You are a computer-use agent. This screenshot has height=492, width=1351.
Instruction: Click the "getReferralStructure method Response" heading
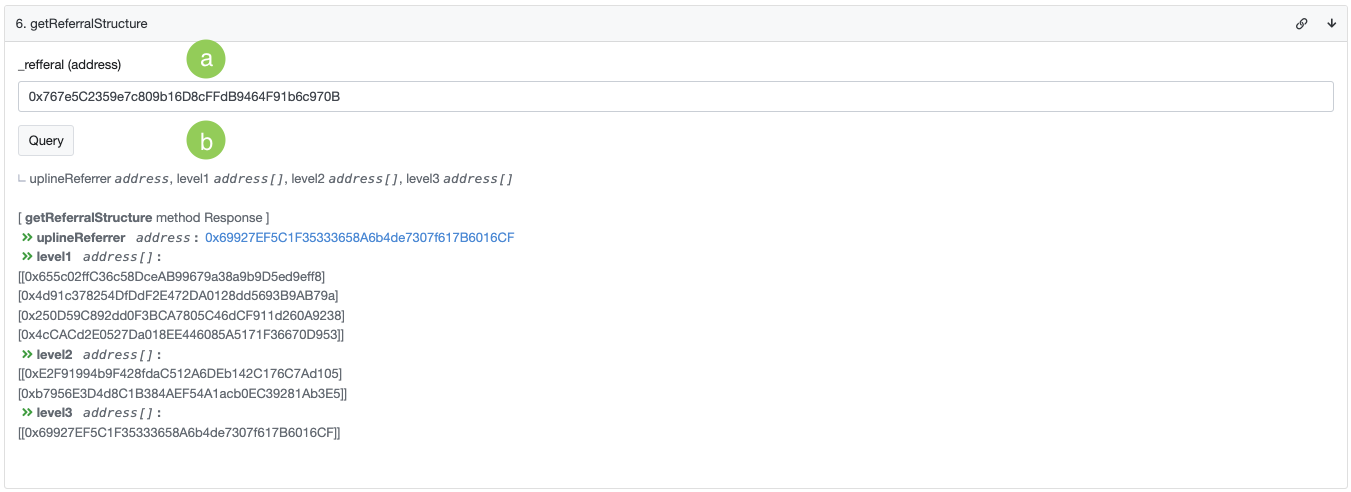pyautogui.click(x=143, y=217)
